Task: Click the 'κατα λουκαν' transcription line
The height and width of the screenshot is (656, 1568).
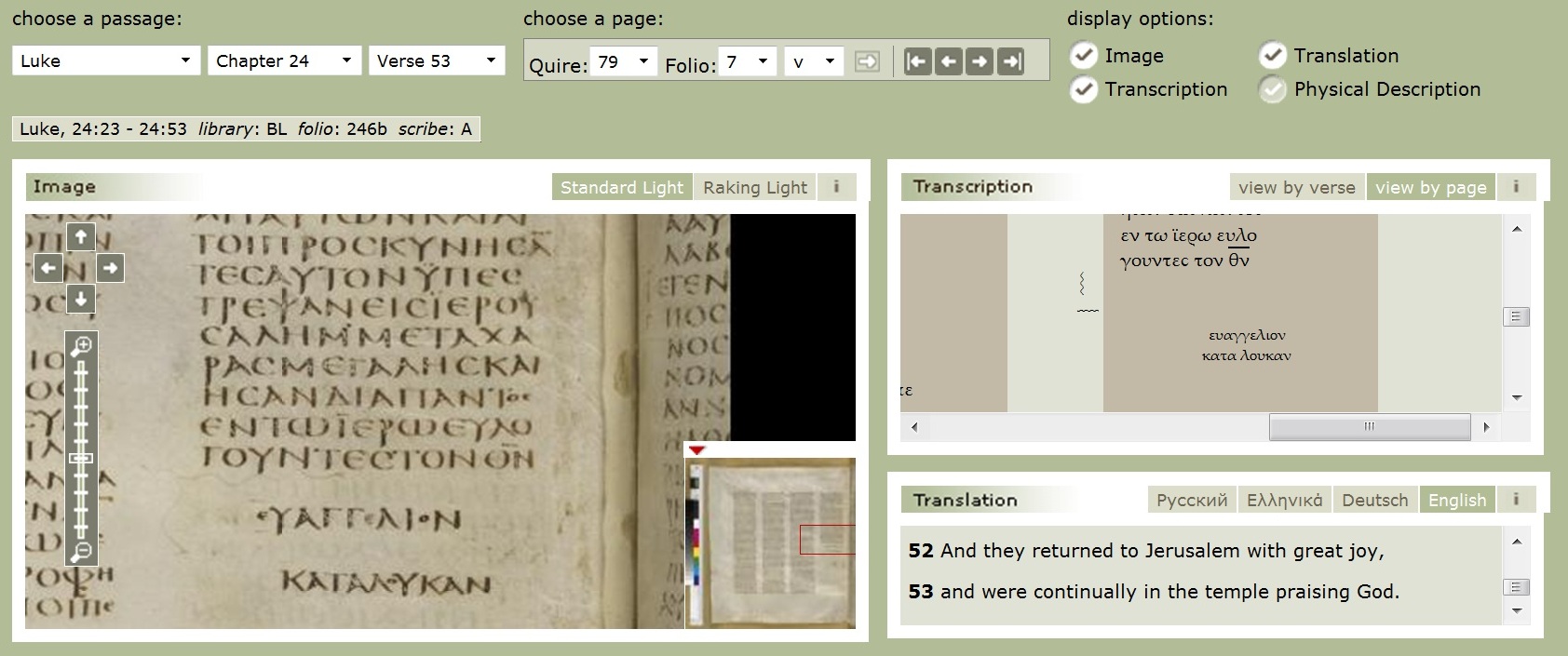Action: 1246,355
